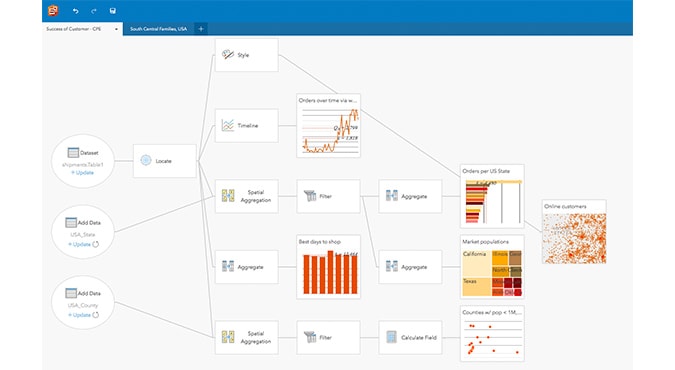Click the Filter funnel icon beside Calculate Field
The width and height of the screenshot is (675, 370).
310,337
